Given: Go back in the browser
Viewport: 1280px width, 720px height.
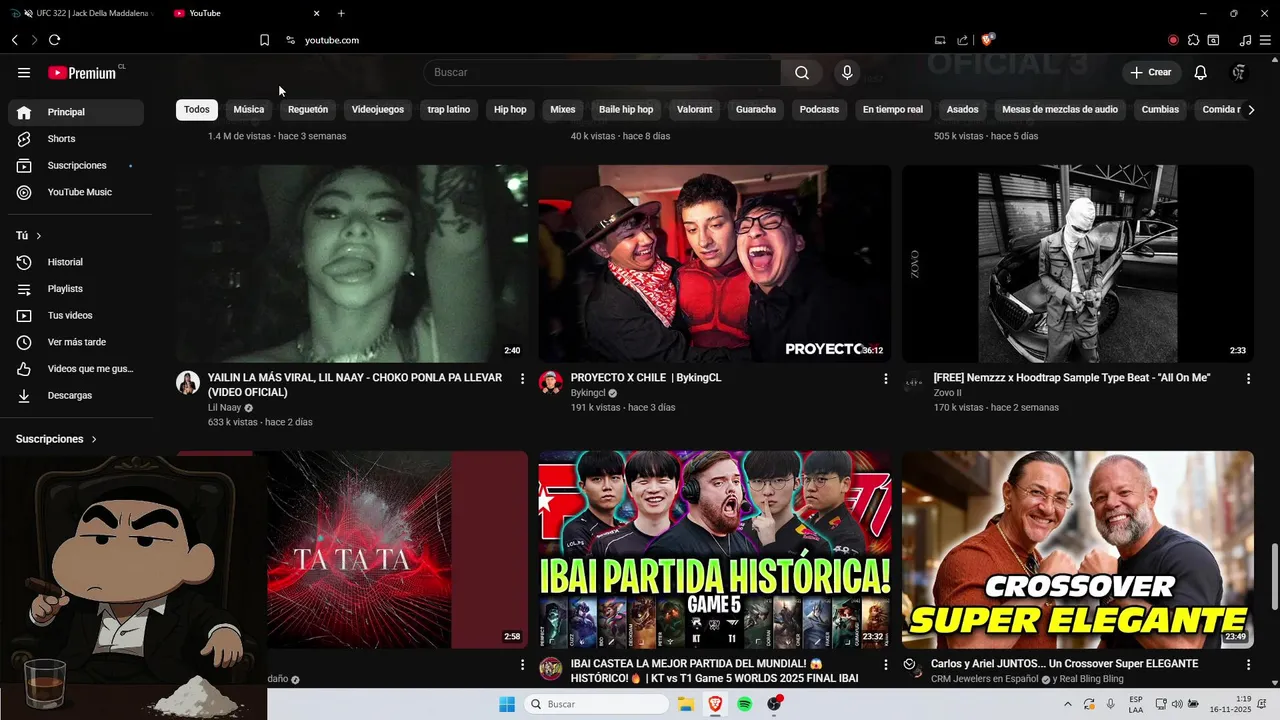Looking at the screenshot, I should [14, 40].
